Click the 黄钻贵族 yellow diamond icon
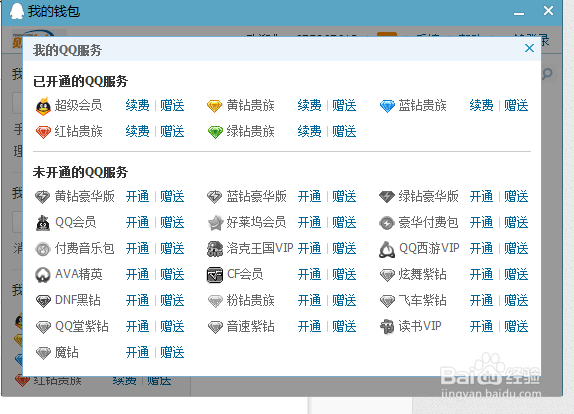574x414 pixels. pos(215,106)
